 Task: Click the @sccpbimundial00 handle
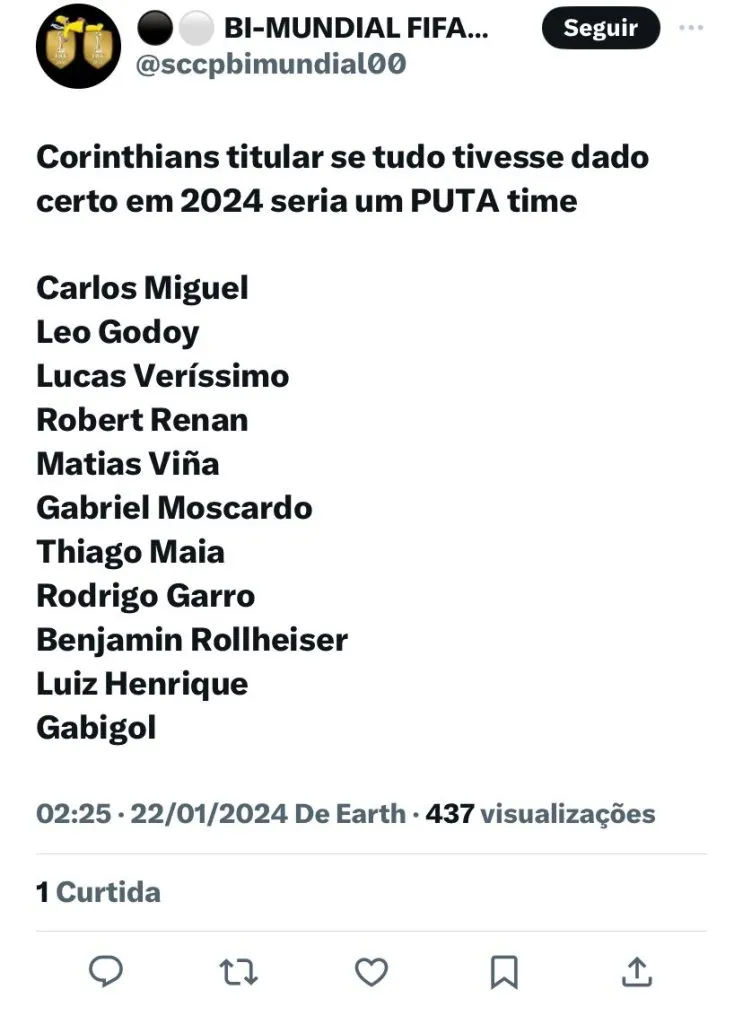click(x=271, y=64)
